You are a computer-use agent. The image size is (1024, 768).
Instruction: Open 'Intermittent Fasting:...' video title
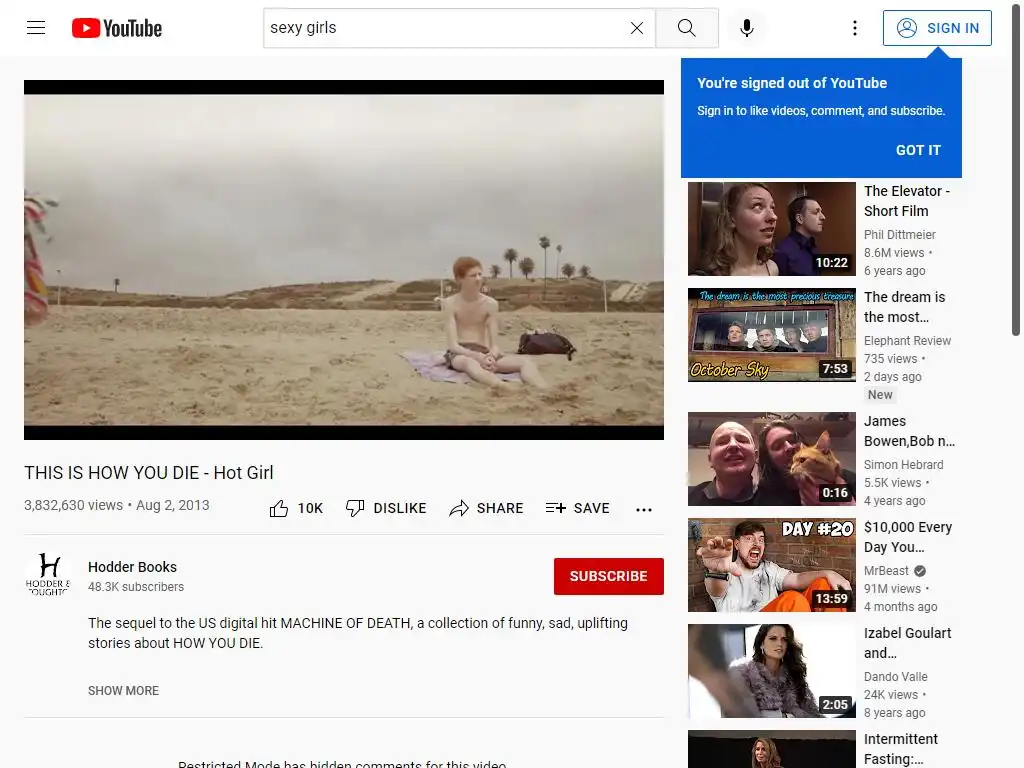pyautogui.click(x=901, y=748)
